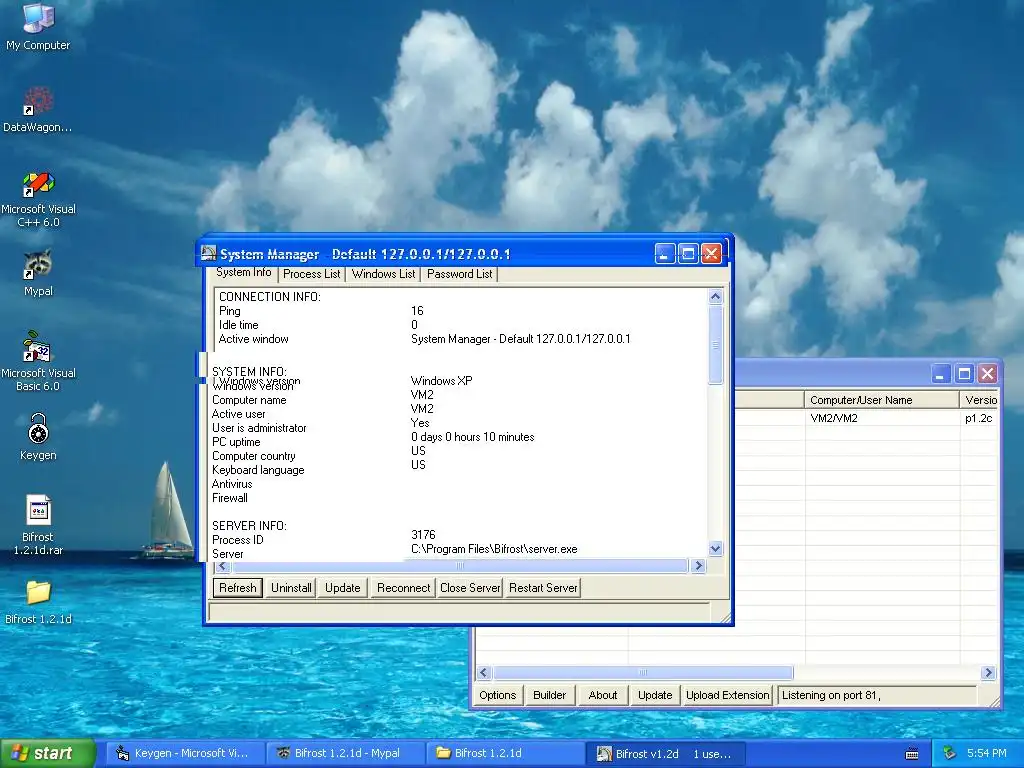This screenshot has height=768, width=1024.
Task: Switch to the Windows List tab
Action: click(383, 274)
